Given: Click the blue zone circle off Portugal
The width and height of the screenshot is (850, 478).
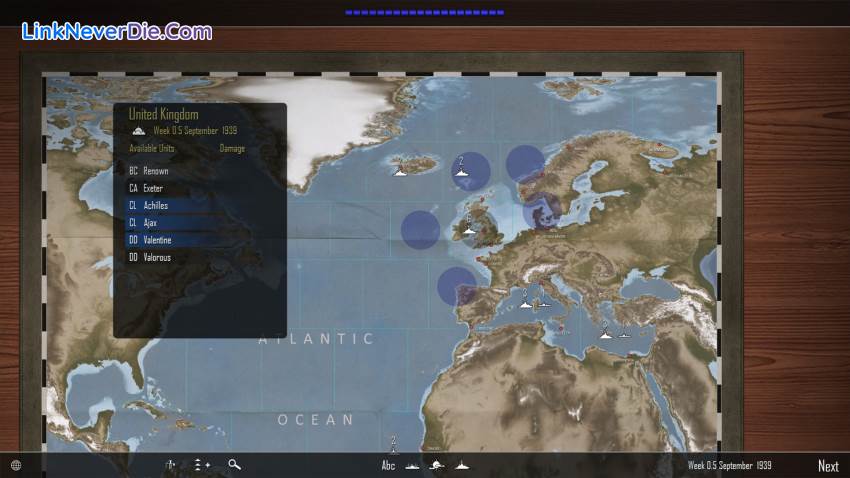Looking at the screenshot, I should coord(456,287).
